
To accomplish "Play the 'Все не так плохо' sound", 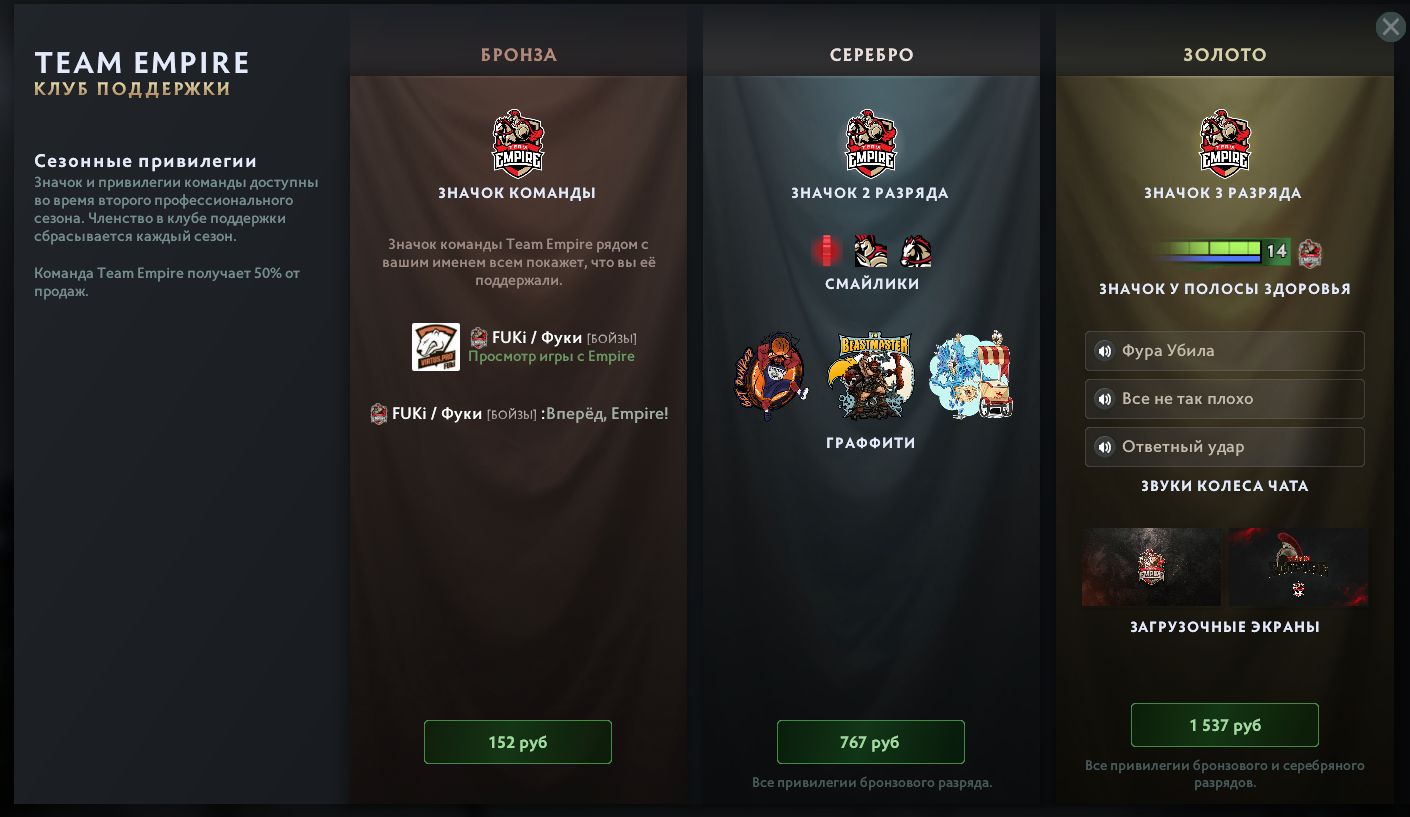I will point(1224,399).
